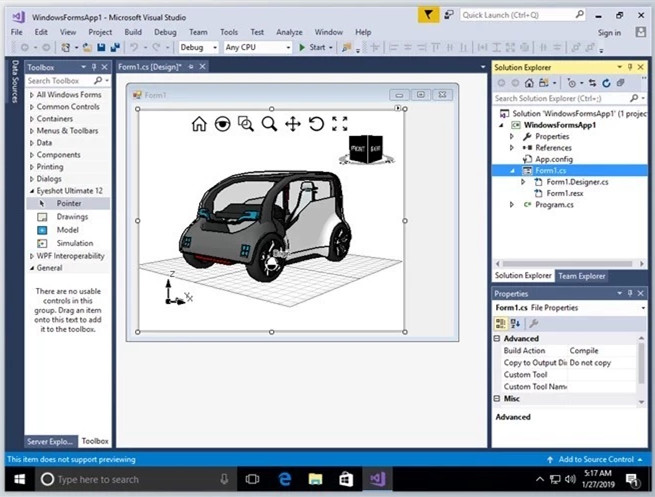Open the Microsoft Store taskbar icon
The height and width of the screenshot is (497, 655).
[346, 479]
